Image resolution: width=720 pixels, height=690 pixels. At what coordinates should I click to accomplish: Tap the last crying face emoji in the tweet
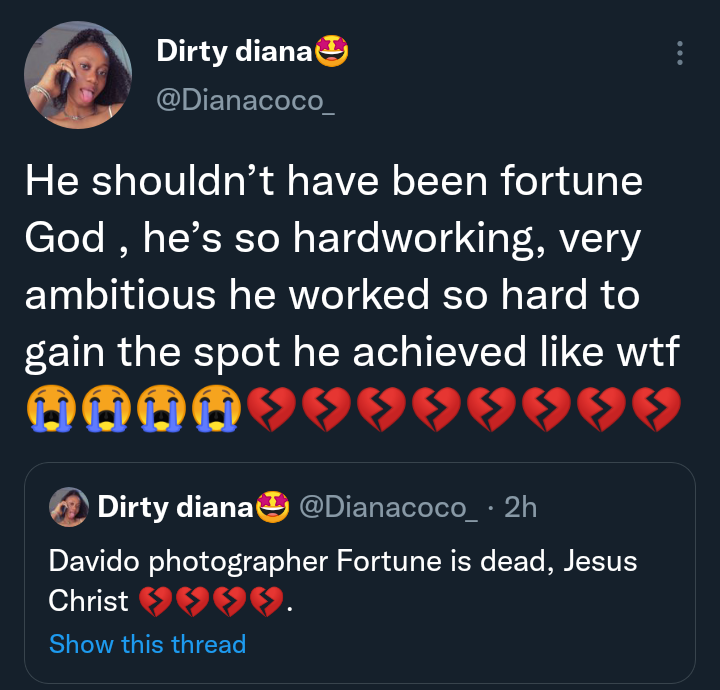[x=216, y=411]
